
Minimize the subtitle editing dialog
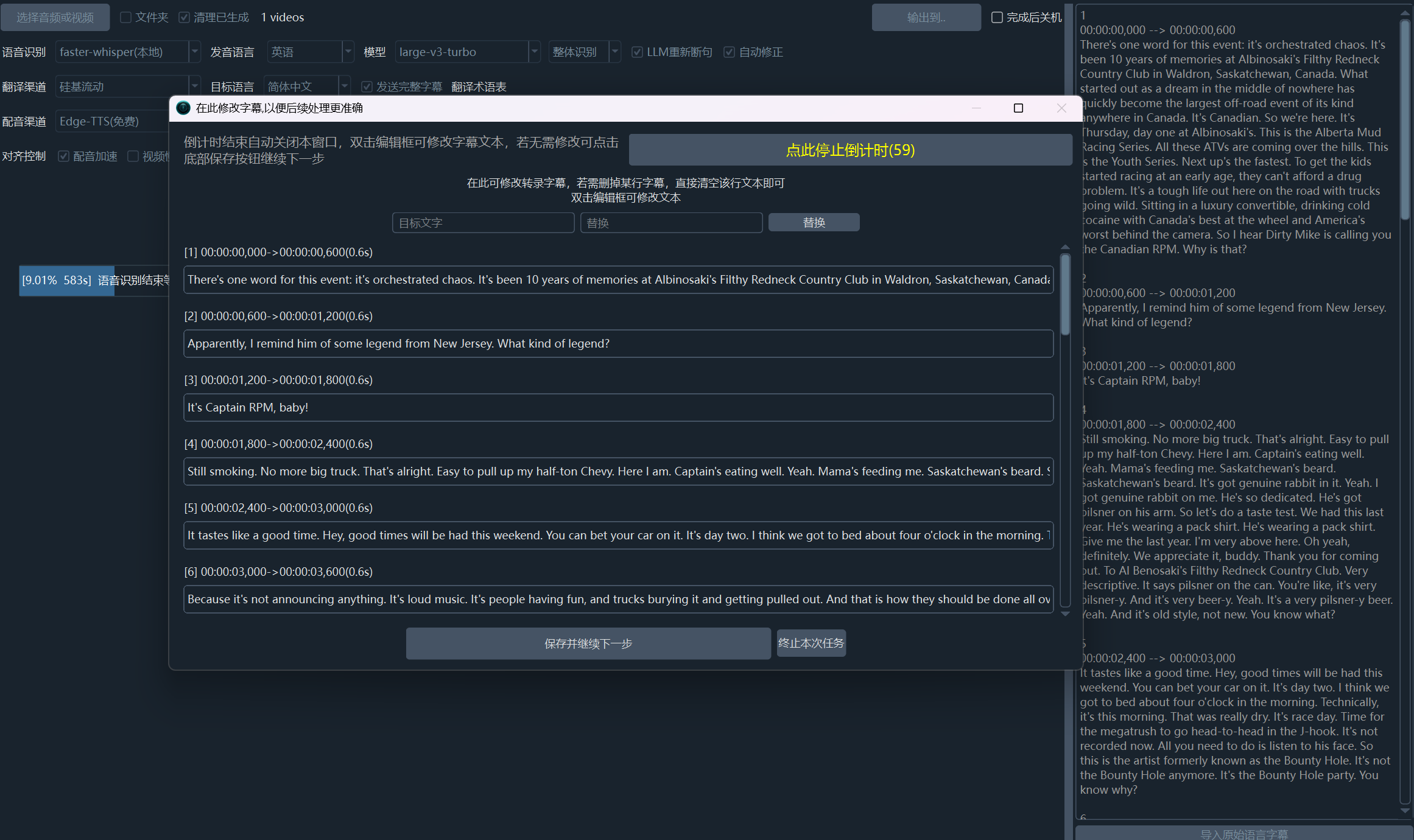976,108
